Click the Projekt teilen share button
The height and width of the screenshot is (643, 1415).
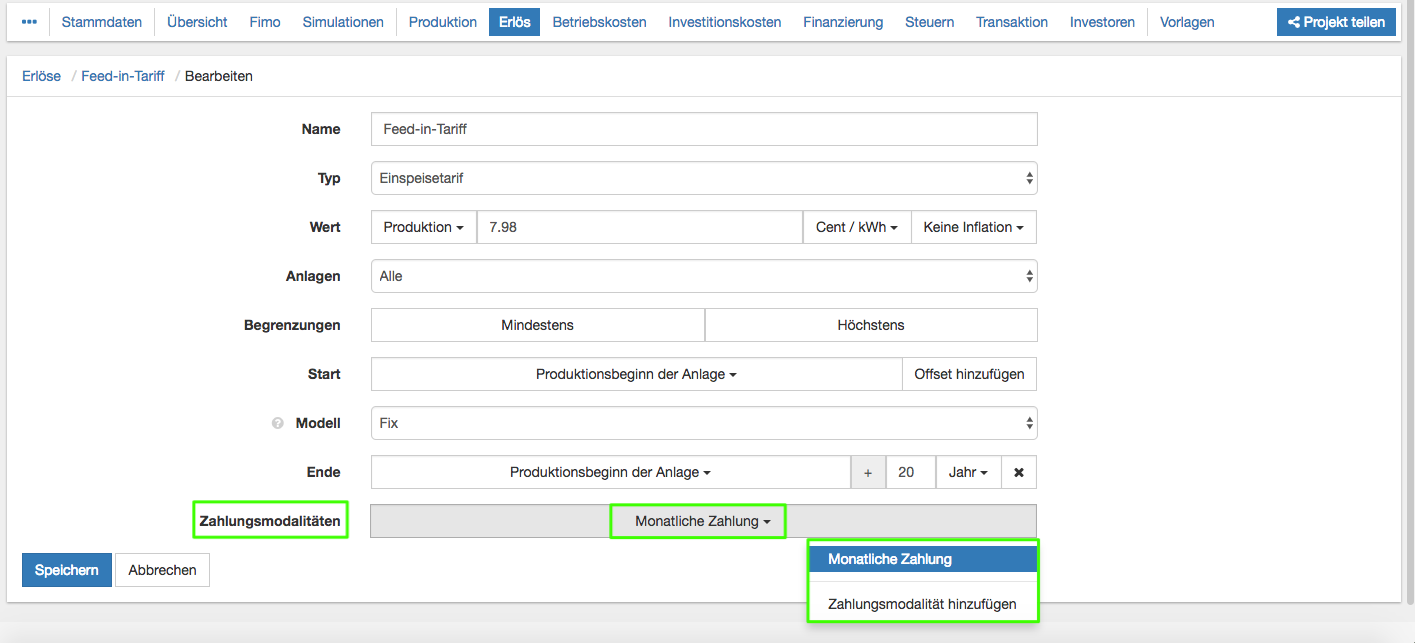click(1335, 22)
